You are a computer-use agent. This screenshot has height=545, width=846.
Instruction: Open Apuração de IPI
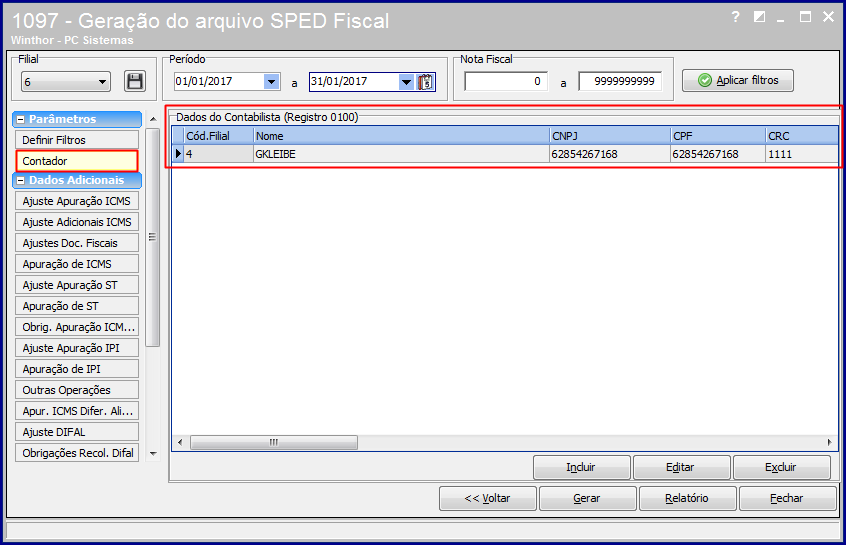pos(77,369)
